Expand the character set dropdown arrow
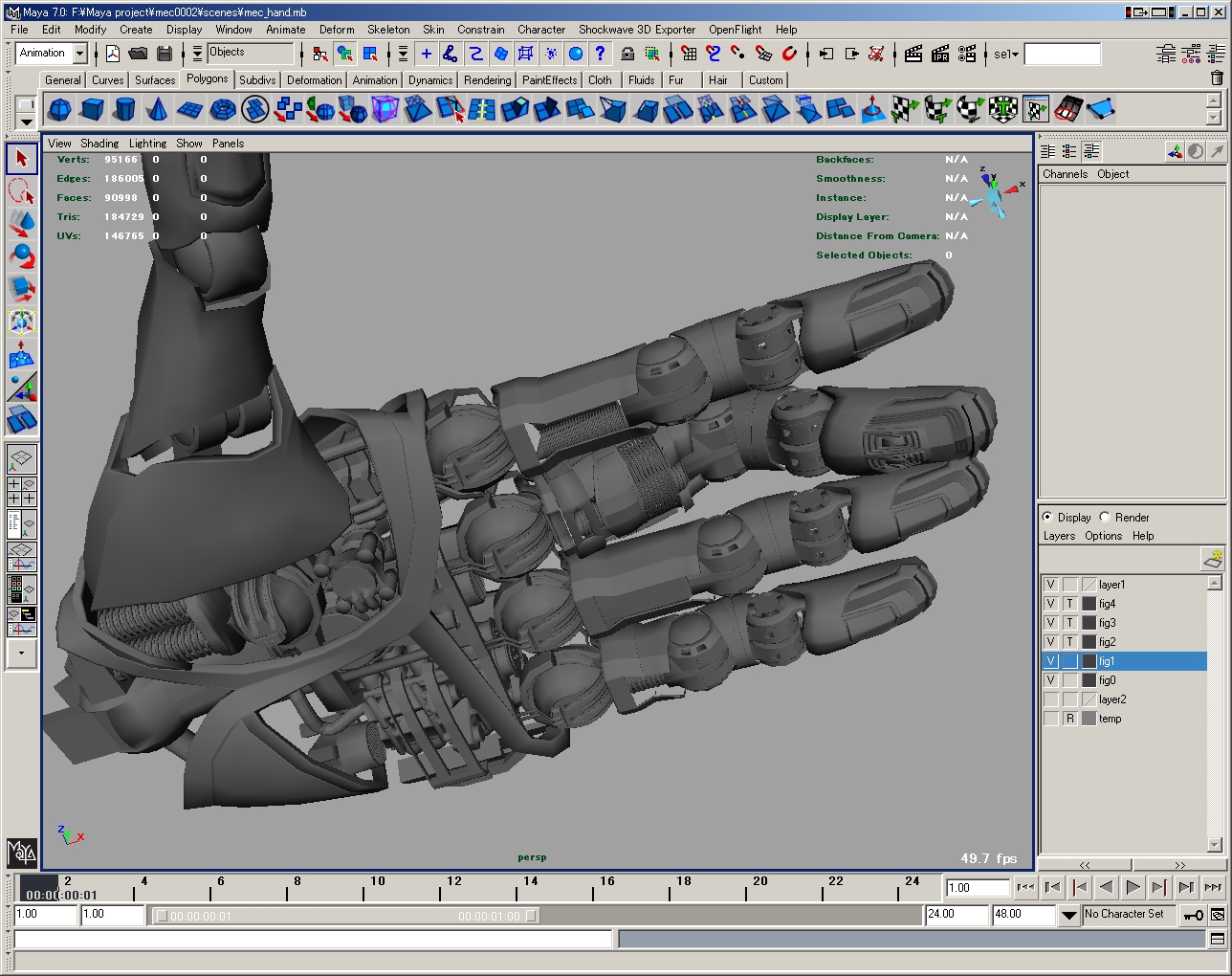Image resolution: width=1232 pixels, height=976 pixels. pyautogui.click(x=1069, y=915)
